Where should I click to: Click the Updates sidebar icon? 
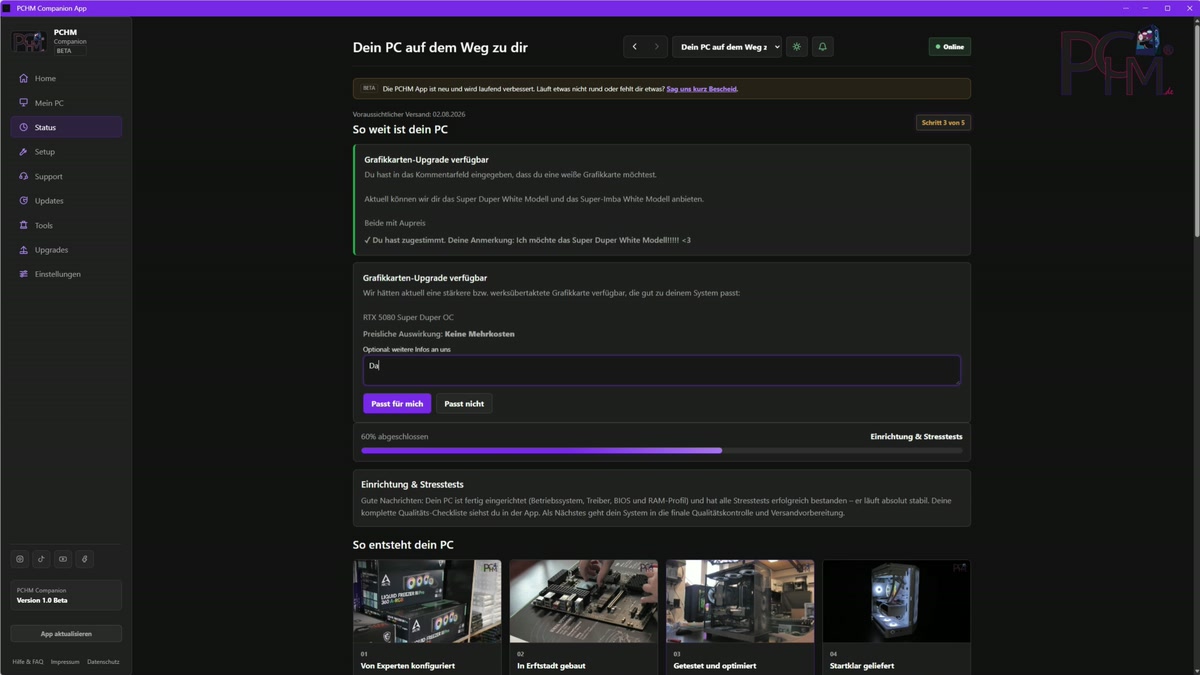[24, 201]
